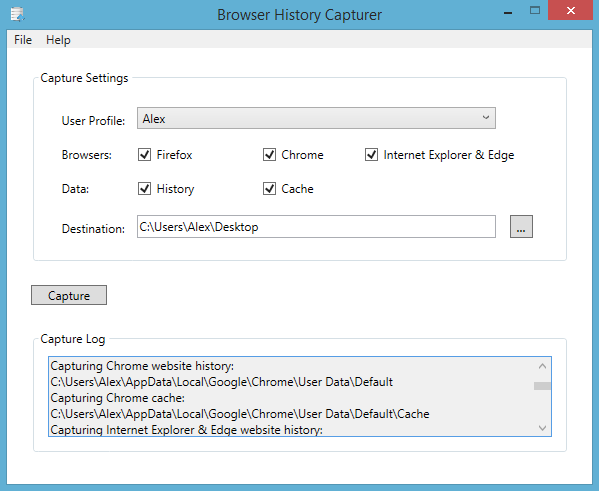Click the log scrollbar down arrow
599x491 pixels.
542,428
